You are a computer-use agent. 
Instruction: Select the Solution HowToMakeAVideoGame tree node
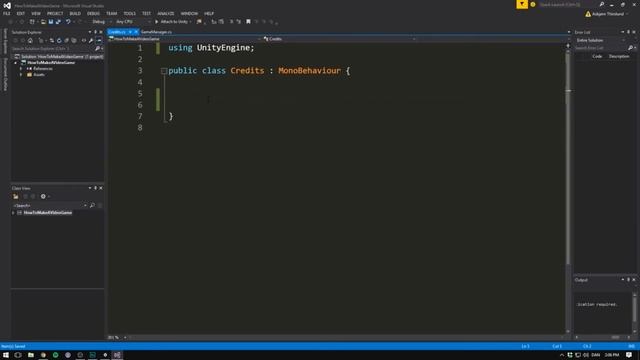point(59,56)
